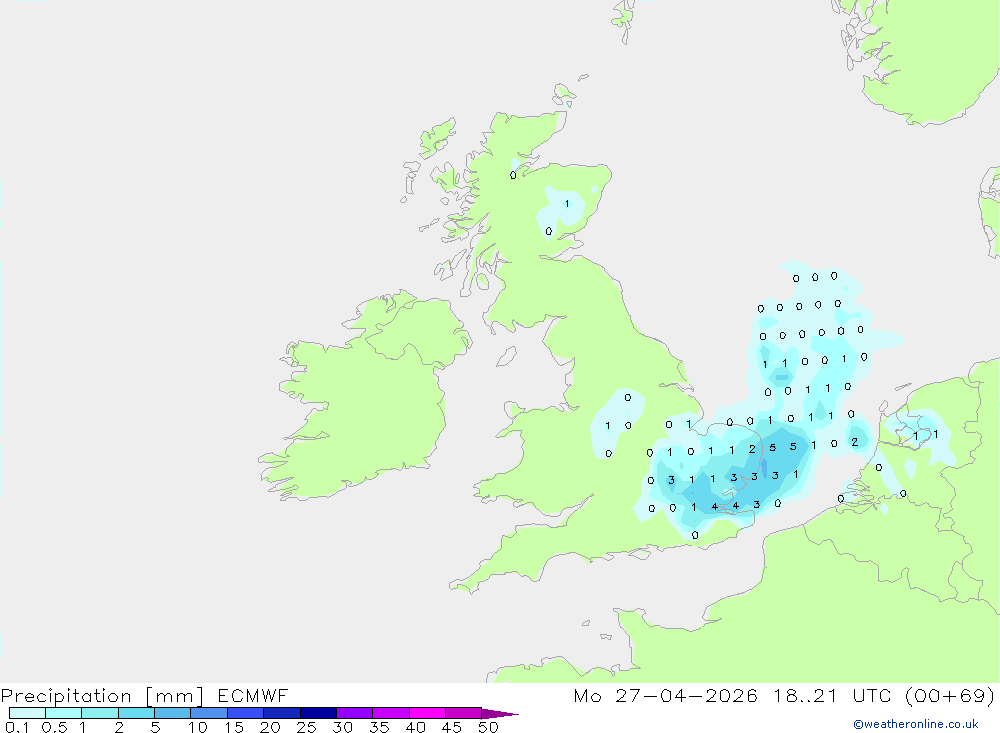Pick the 15–20 mm legend color swatch
1000x733 pixels.
246,713
